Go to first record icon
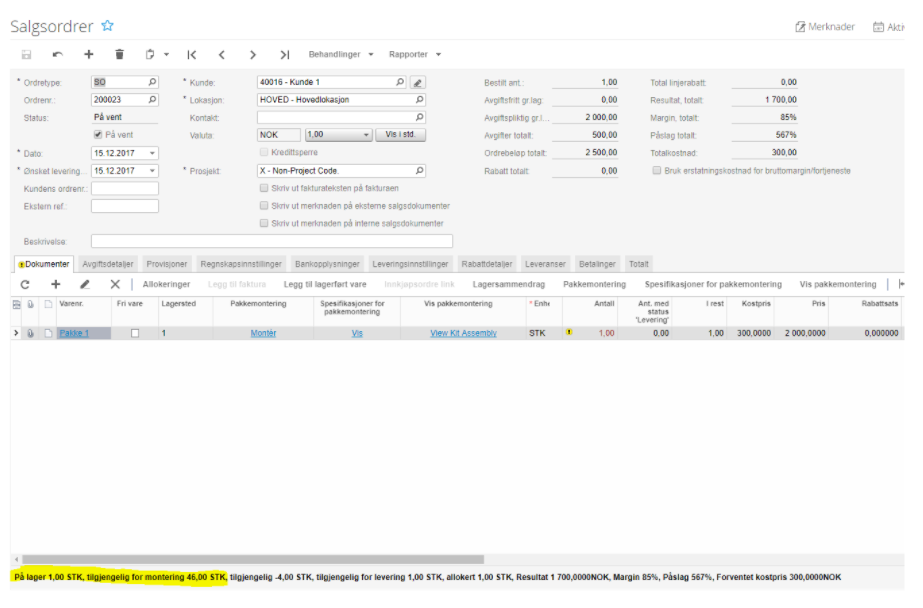923x608 pixels. [192, 55]
